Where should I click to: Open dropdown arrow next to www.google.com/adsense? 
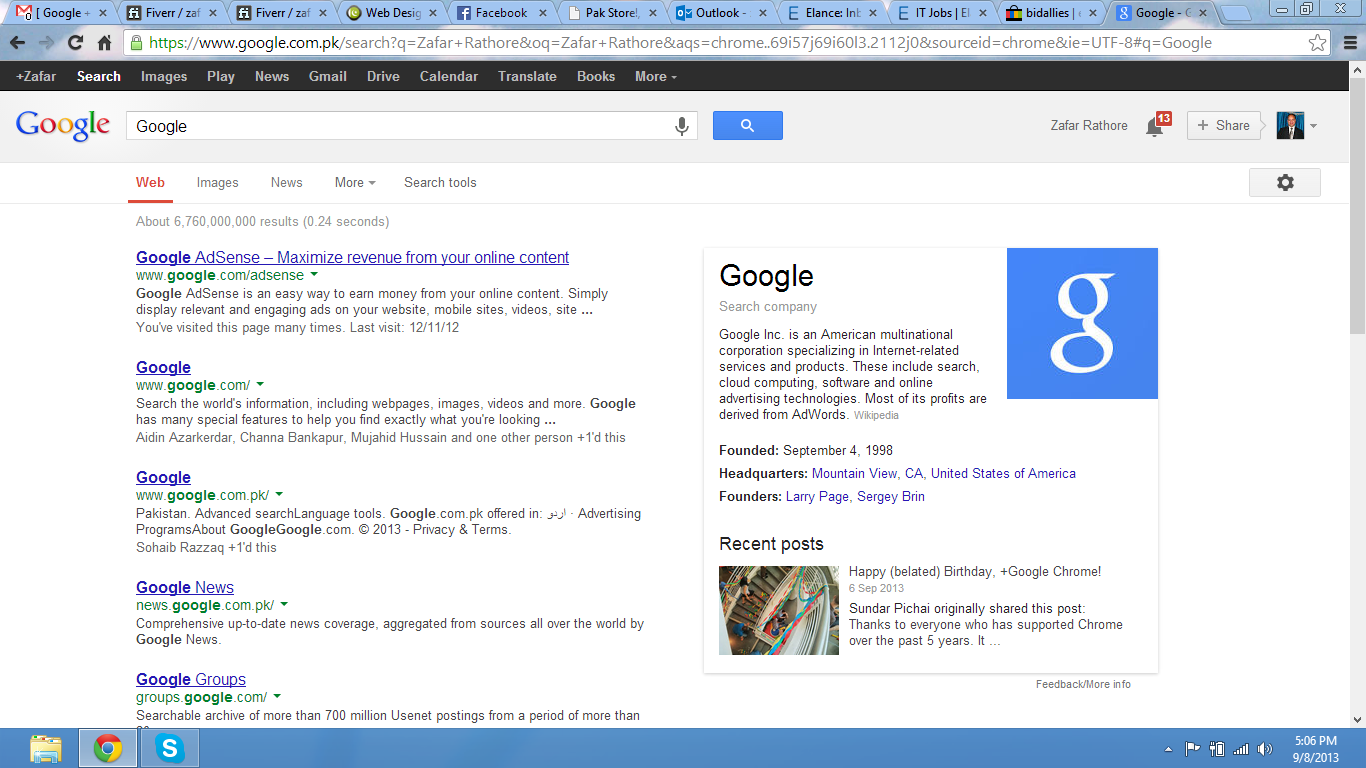314,274
